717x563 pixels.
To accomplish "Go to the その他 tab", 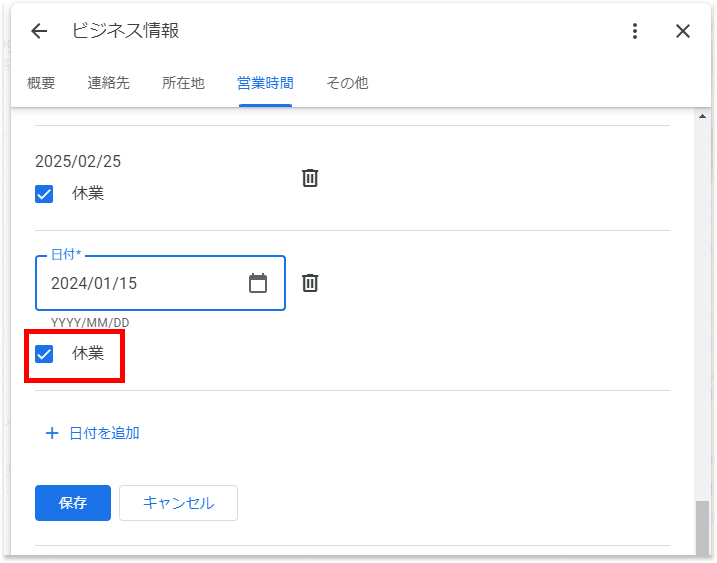I will [x=347, y=83].
